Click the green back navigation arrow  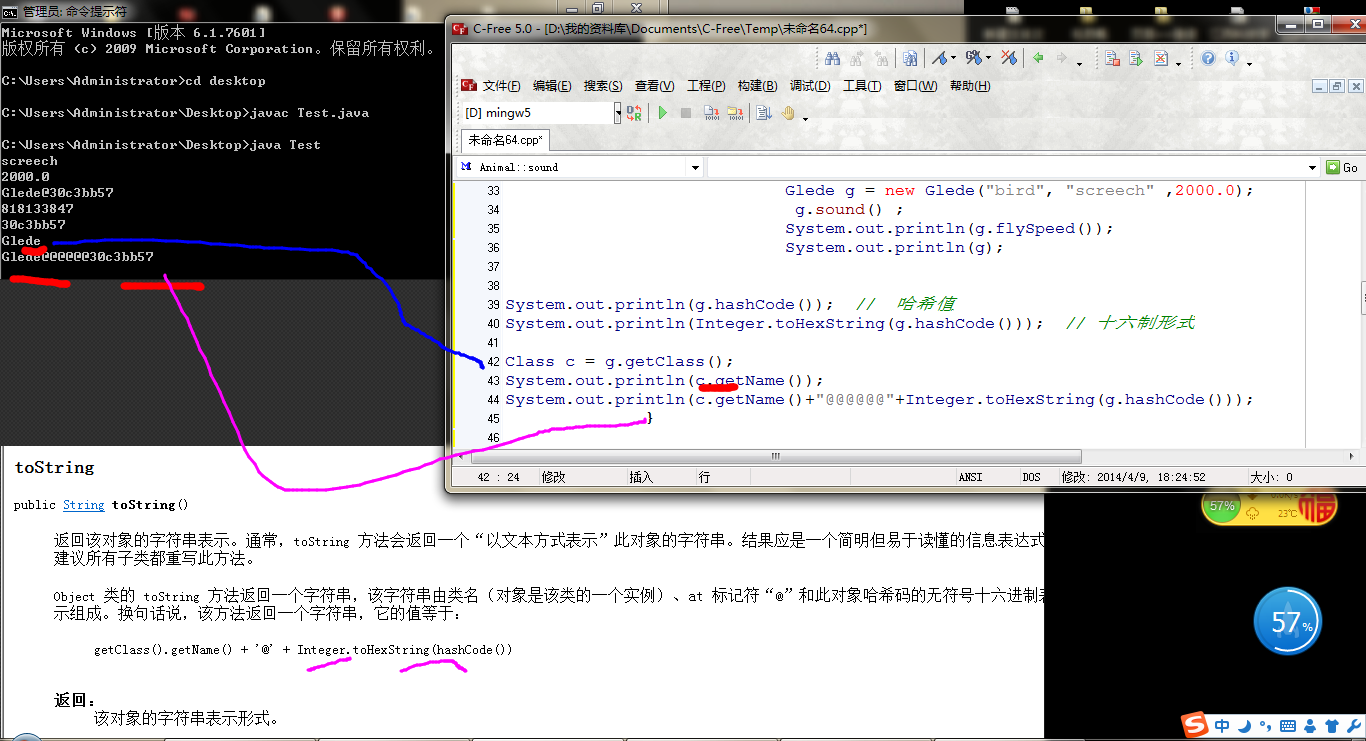(x=1039, y=58)
